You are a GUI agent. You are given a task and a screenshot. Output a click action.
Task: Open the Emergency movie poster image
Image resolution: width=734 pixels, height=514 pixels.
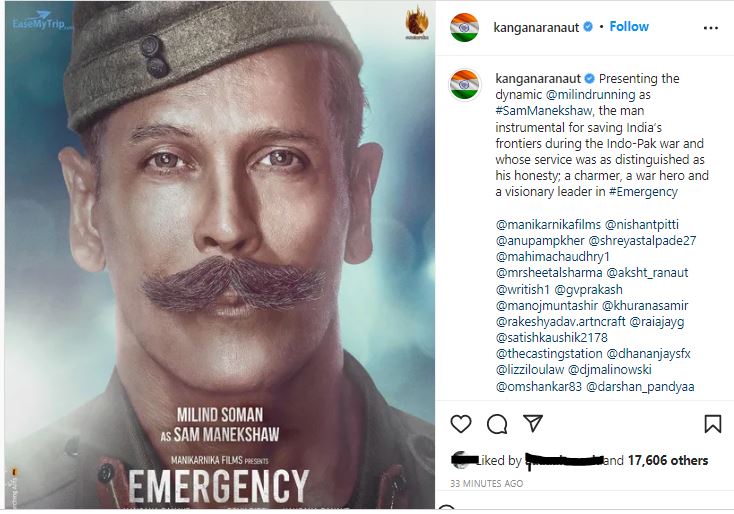point(220,255)
